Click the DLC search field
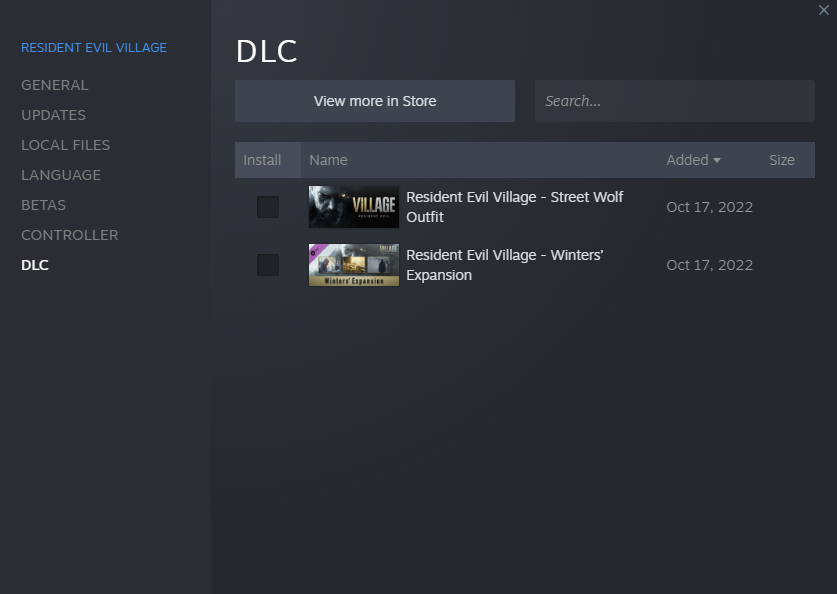 (x=674, y=101)
